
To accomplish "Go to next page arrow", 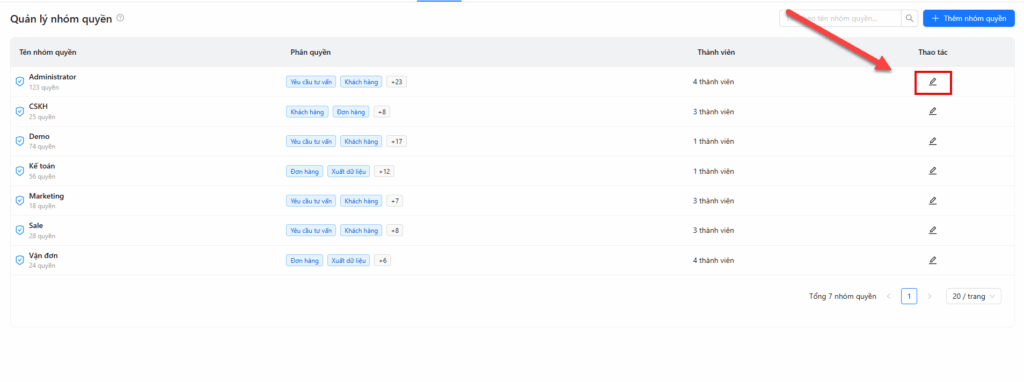I will (929, 296).
